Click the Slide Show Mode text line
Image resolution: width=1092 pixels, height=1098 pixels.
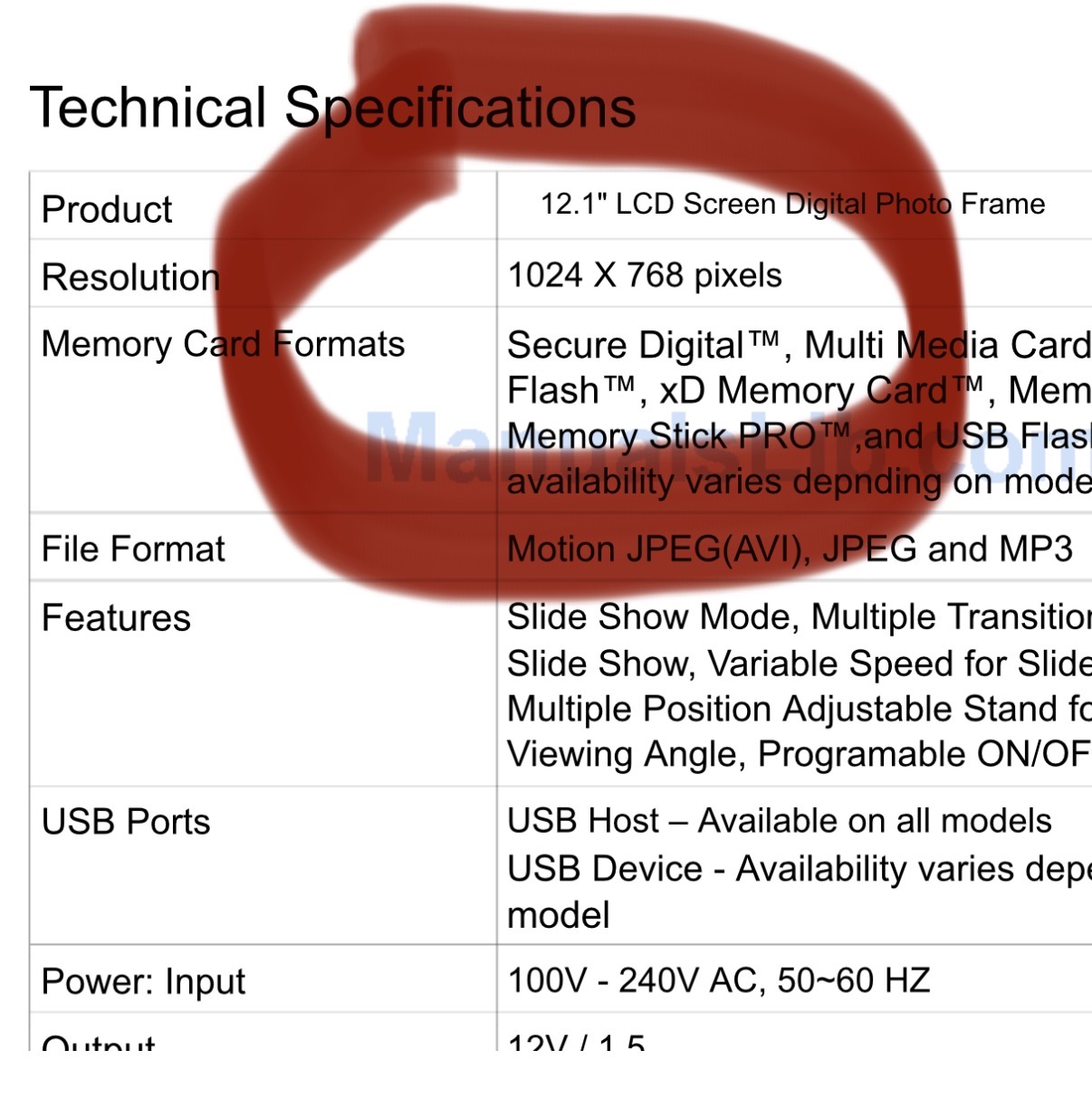(x=800, y=617)
